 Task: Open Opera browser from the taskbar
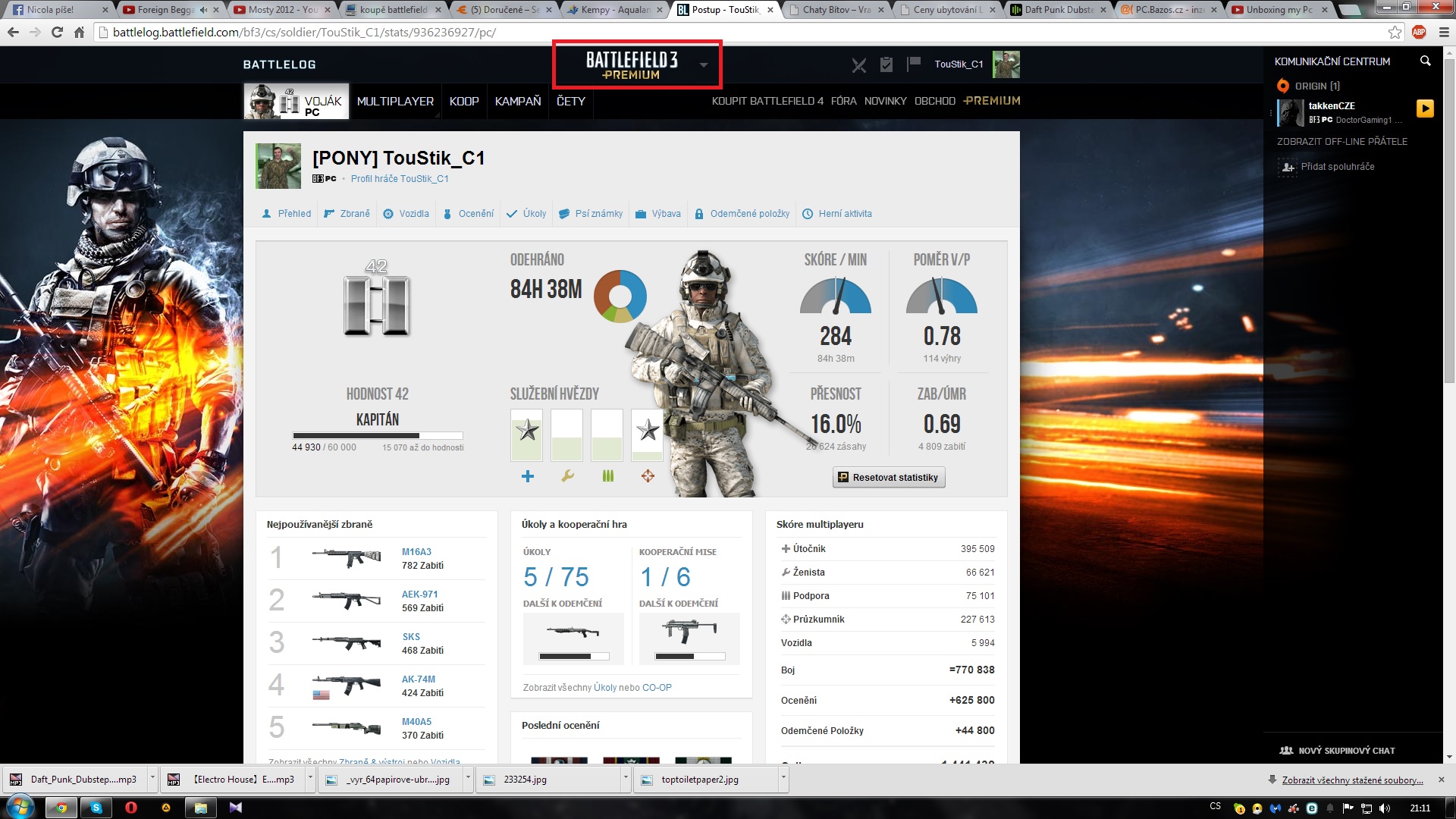[130, 808]
